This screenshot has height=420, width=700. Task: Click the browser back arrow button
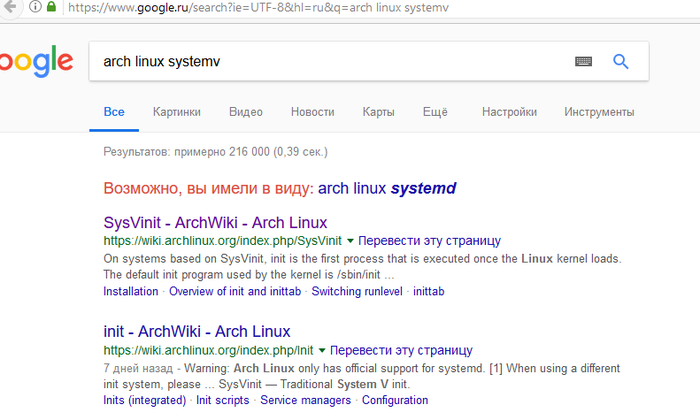[9, 7]
